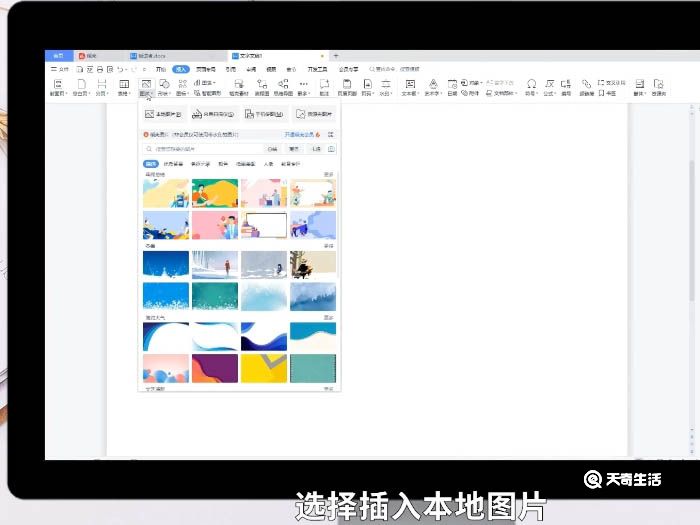Add a Comment (批注) from the ribbon

click(x=325, y=88)
